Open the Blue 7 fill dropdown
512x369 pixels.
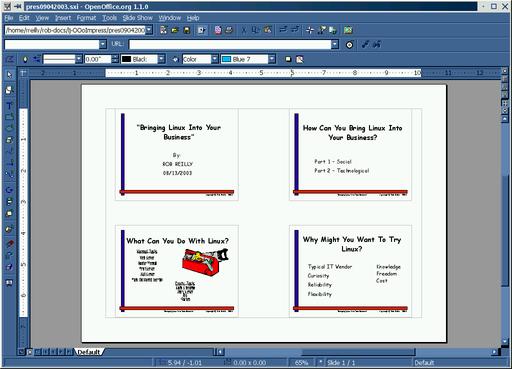(x=272, y=59)
